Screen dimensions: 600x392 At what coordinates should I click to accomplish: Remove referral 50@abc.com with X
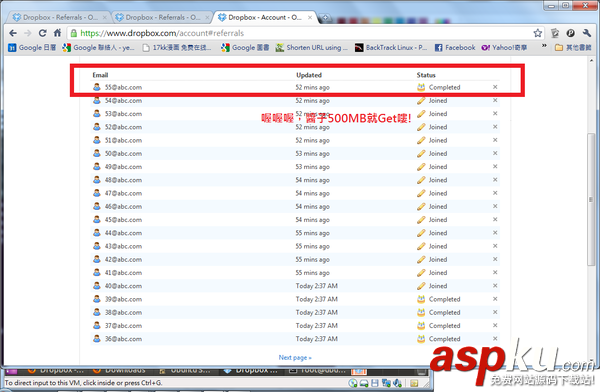495,153
